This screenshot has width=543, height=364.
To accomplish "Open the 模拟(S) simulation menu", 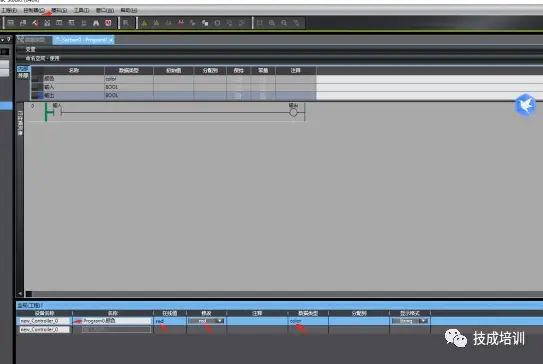I will [59, 10].
